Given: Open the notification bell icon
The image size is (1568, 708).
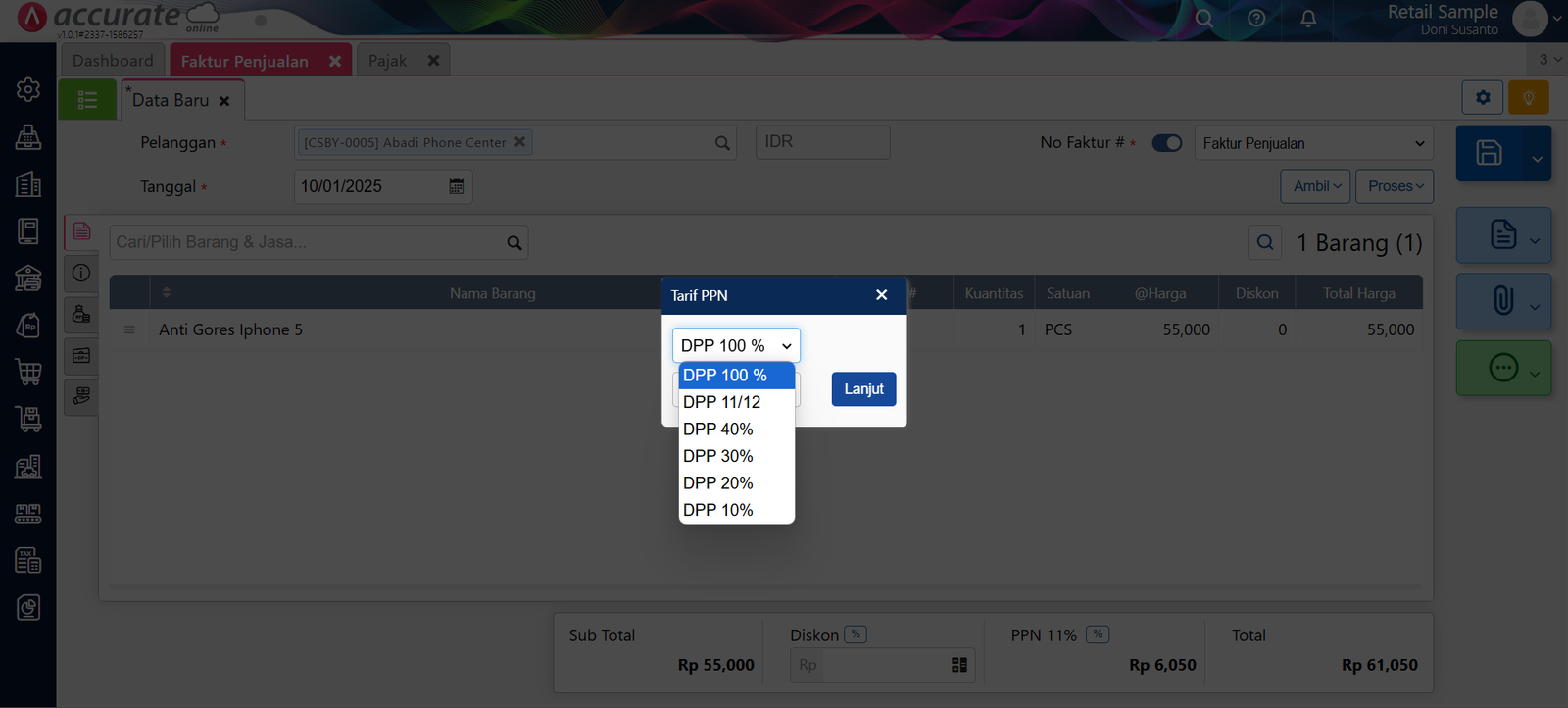Looking at the screenshot, I should [x=1308, y=19].
